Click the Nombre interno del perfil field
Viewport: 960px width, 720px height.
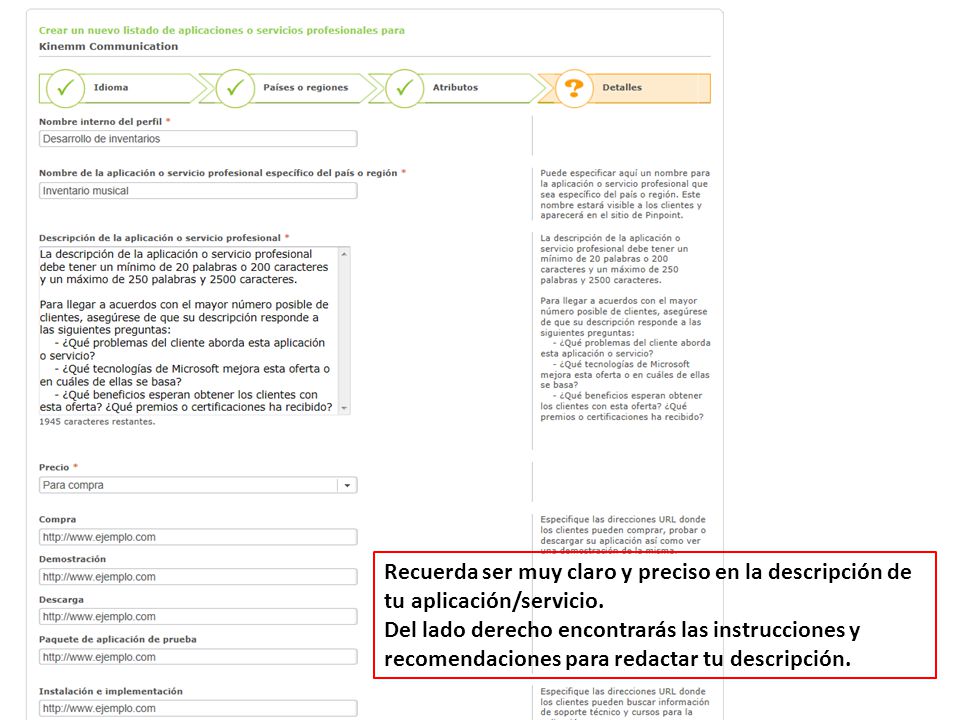[198, 138]
